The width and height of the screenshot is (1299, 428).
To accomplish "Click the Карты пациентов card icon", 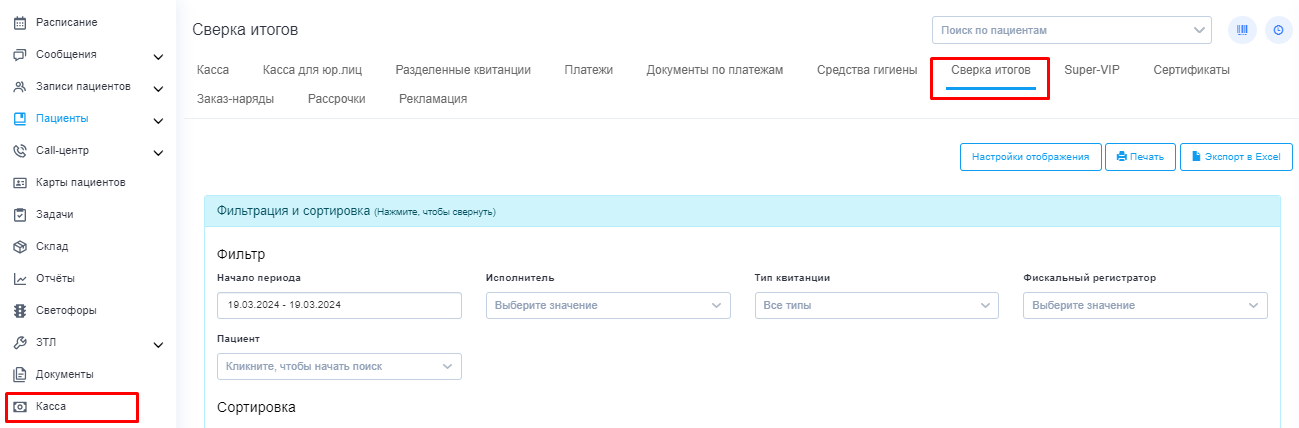I will (x=19, y=183).
